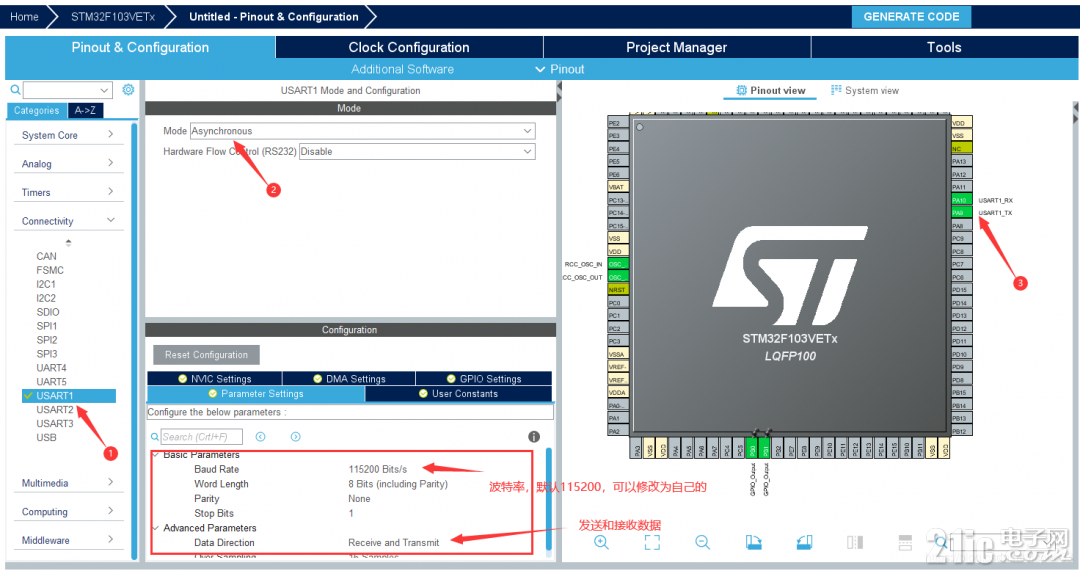Click the Data Direction value Receive and Transmit

click(393, 542)
